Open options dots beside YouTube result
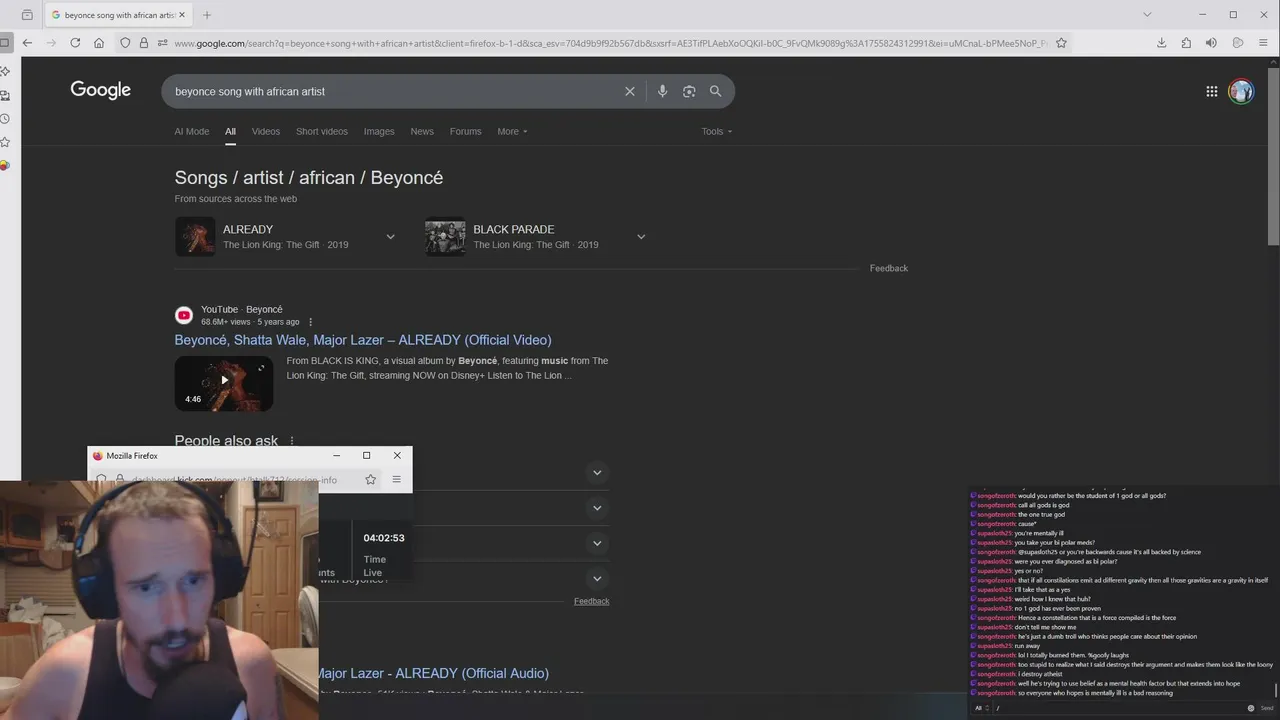This screenshot has height=720, width=1280. (x=310, y=322)
